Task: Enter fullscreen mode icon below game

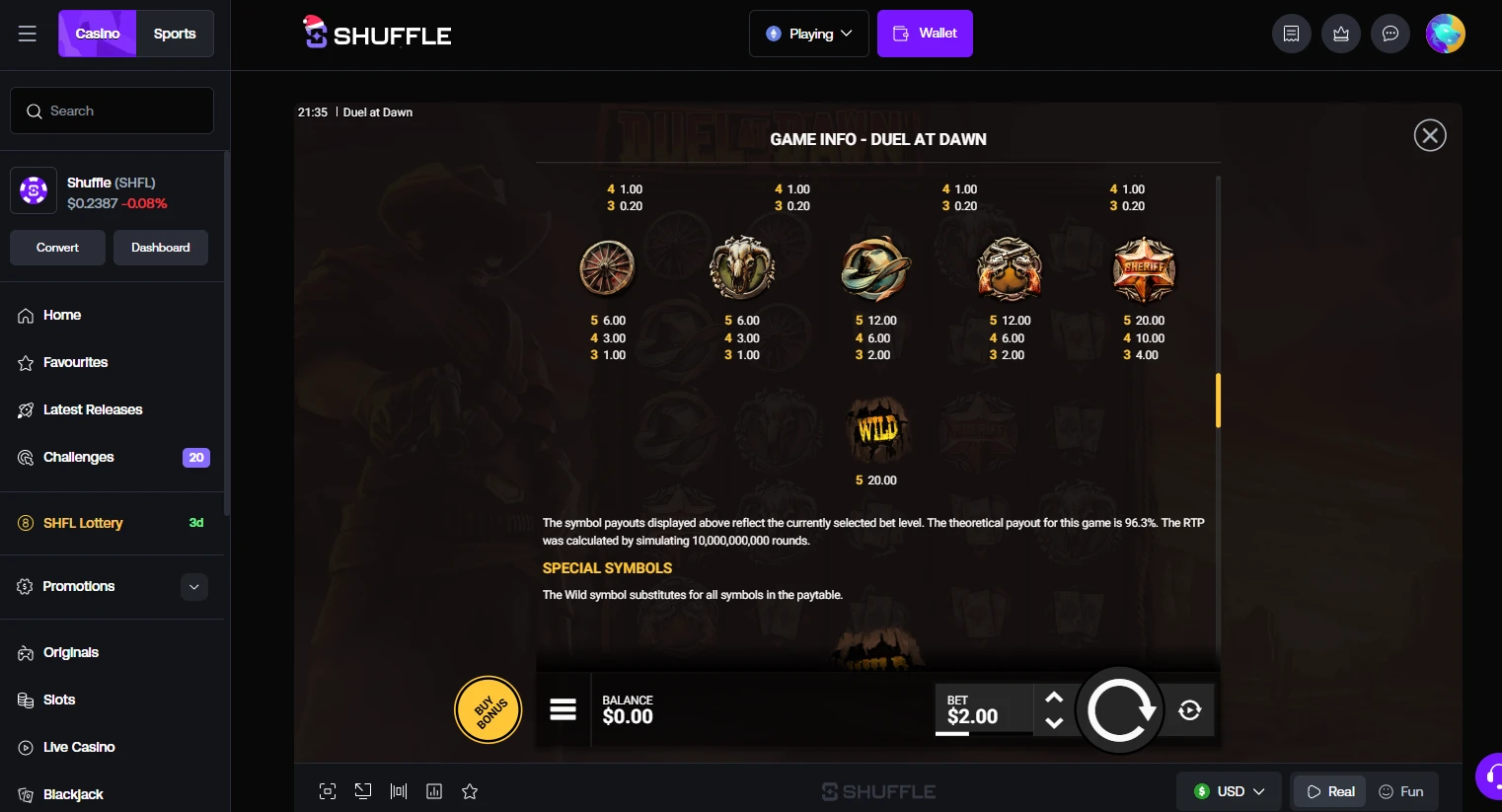Action: (x=328, y=791)
